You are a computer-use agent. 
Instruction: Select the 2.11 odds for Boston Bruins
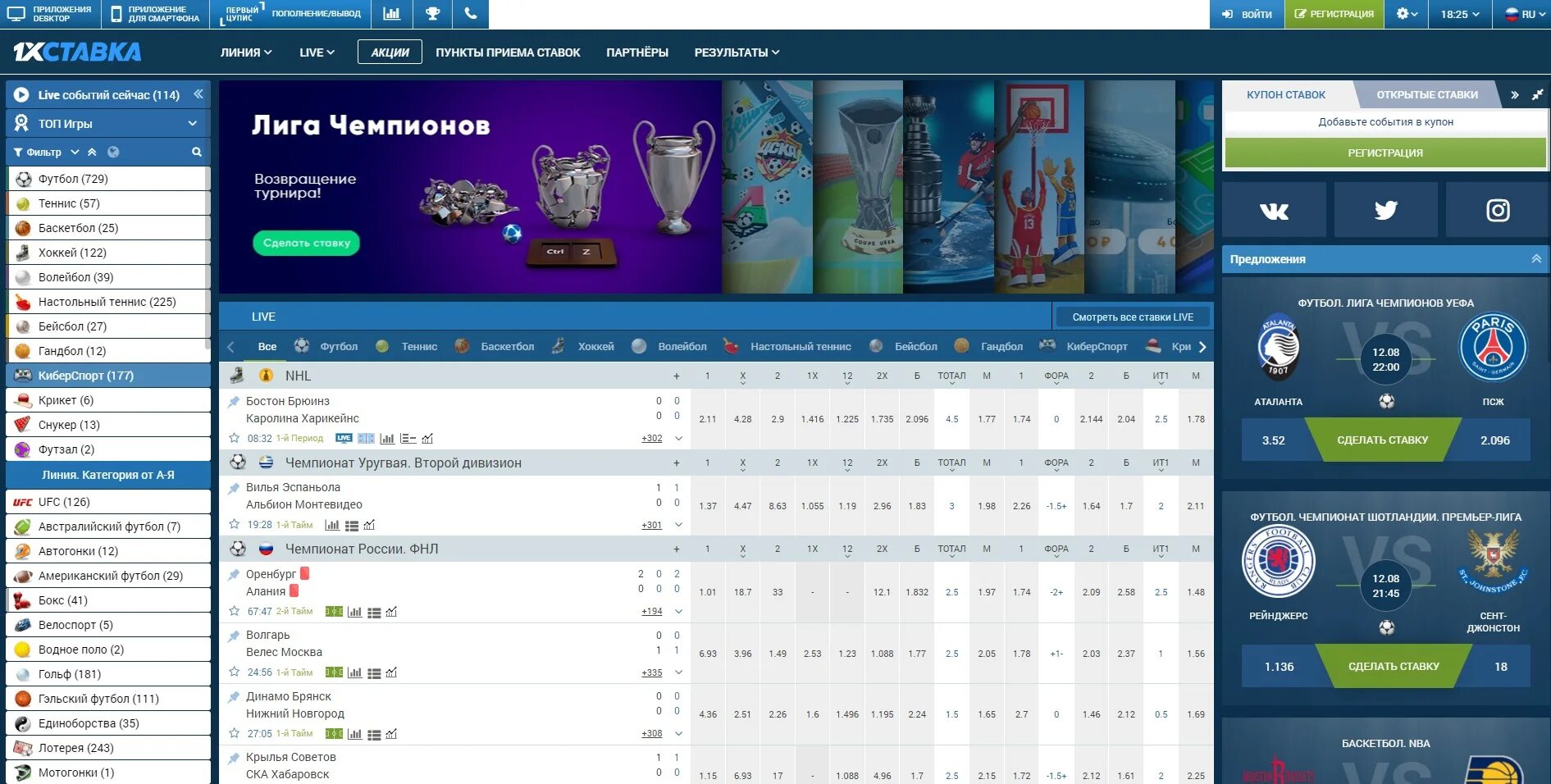pyautogui.click(x=707, y=419)
